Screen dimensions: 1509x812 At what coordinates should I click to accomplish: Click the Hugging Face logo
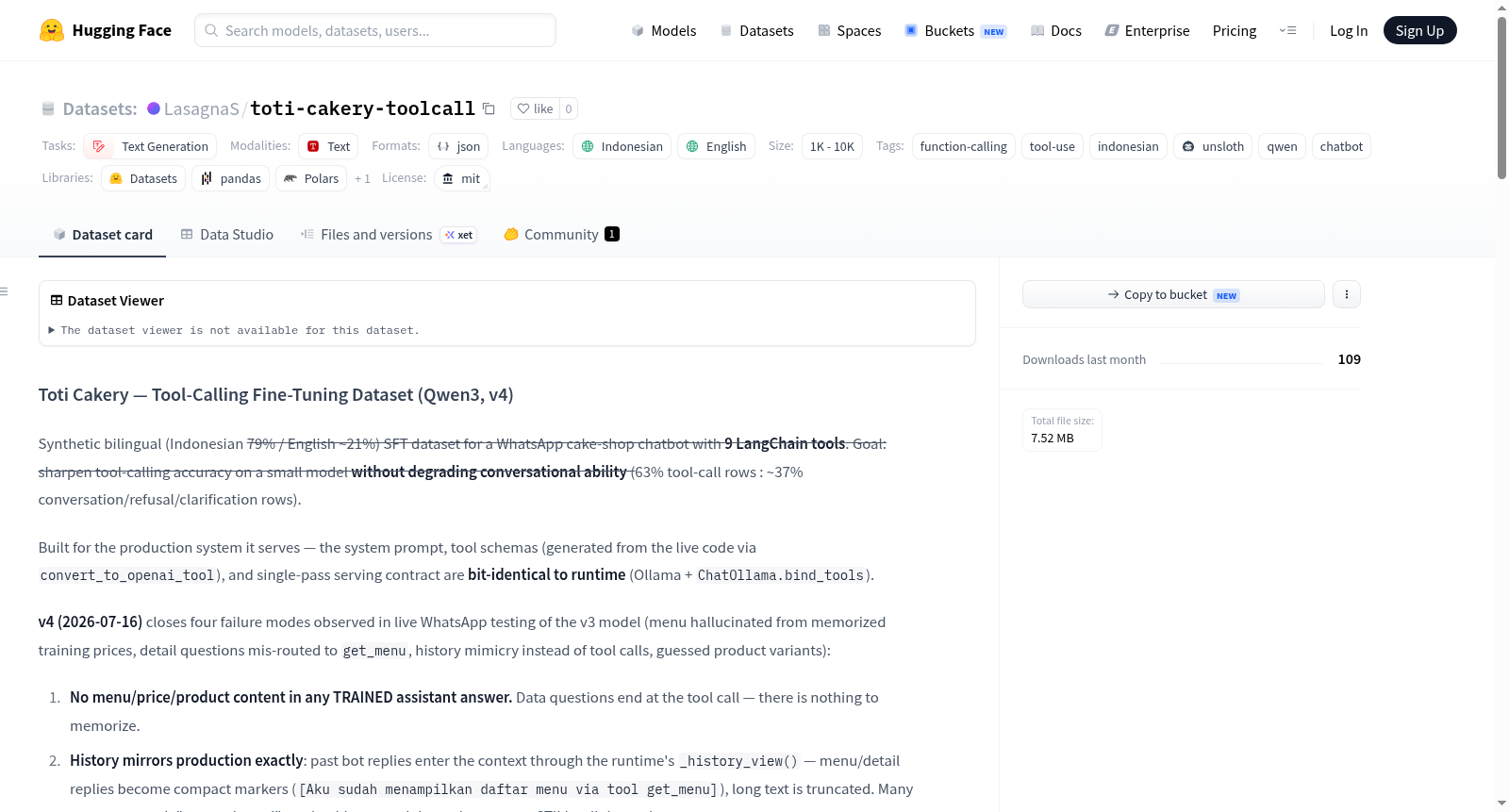105,30
